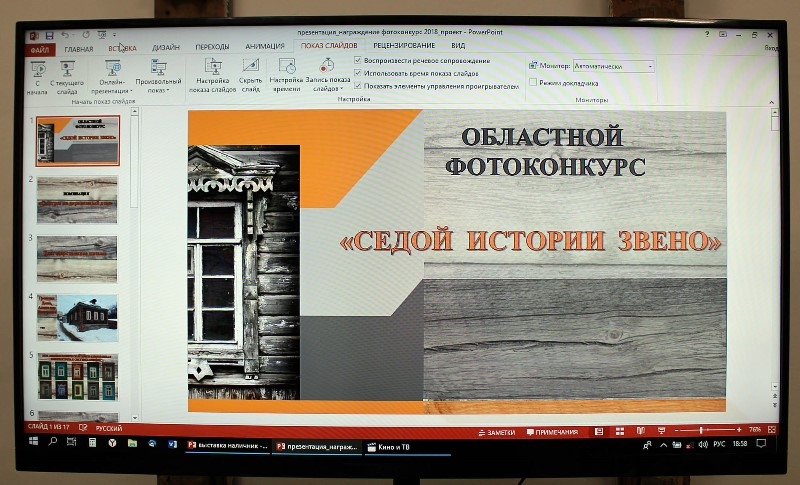
Task: Open Record slide show dropdown
Action: [327, 75]
